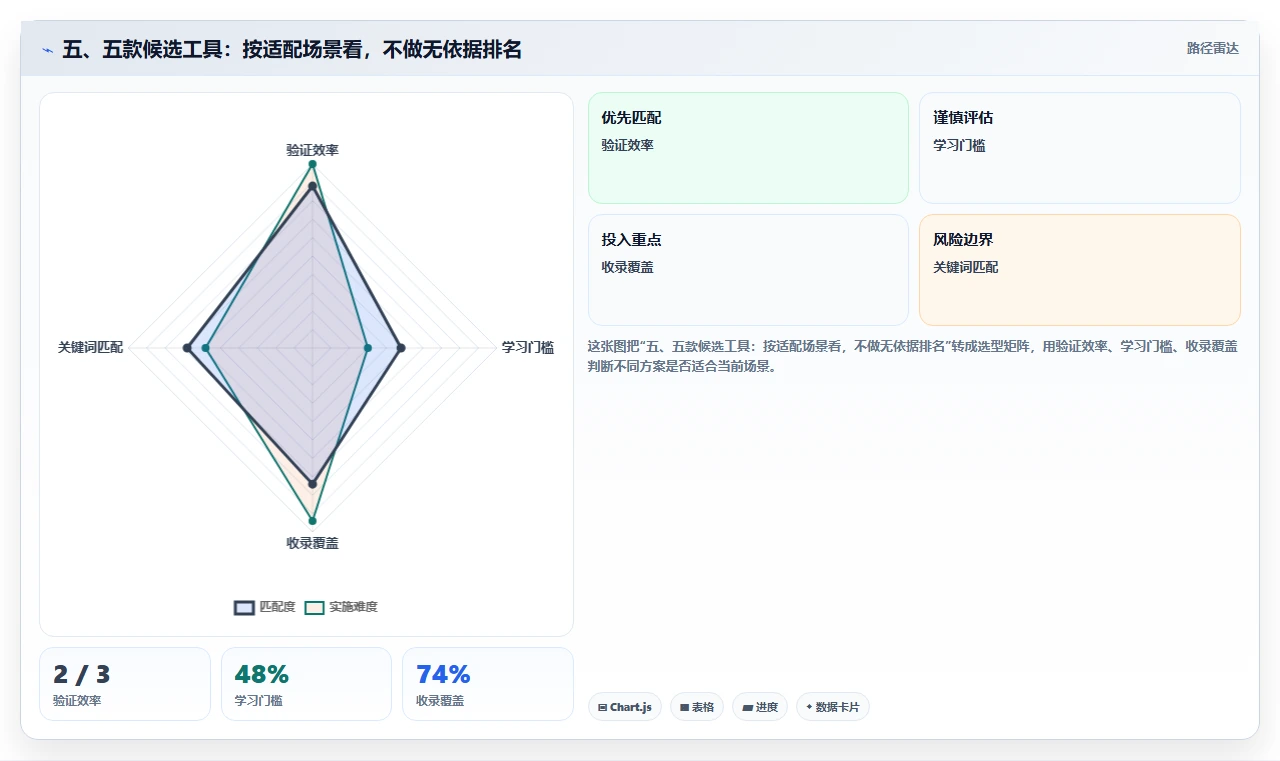Click the 关键词匹配 radar axis label
The height and width of the screenshot is (761, 1280).
[90, 348]
